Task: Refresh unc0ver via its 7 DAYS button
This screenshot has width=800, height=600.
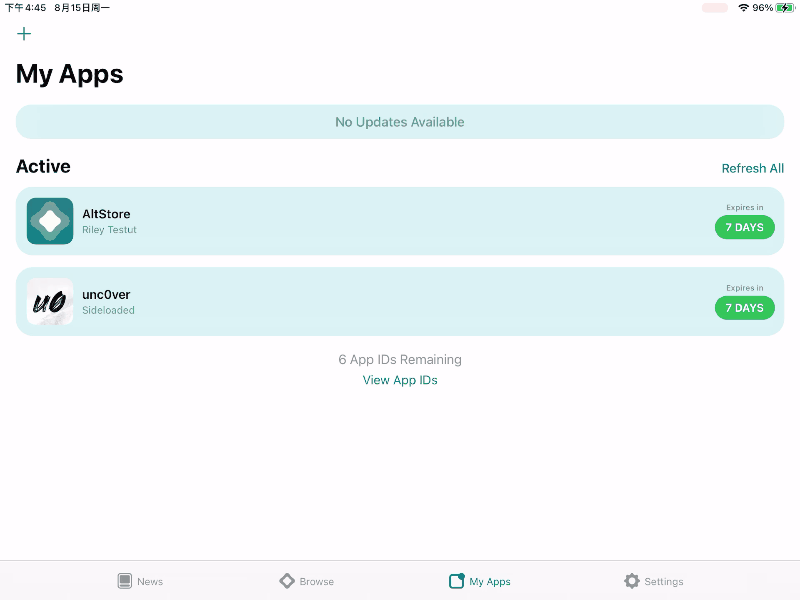Action: click(744, 308)
